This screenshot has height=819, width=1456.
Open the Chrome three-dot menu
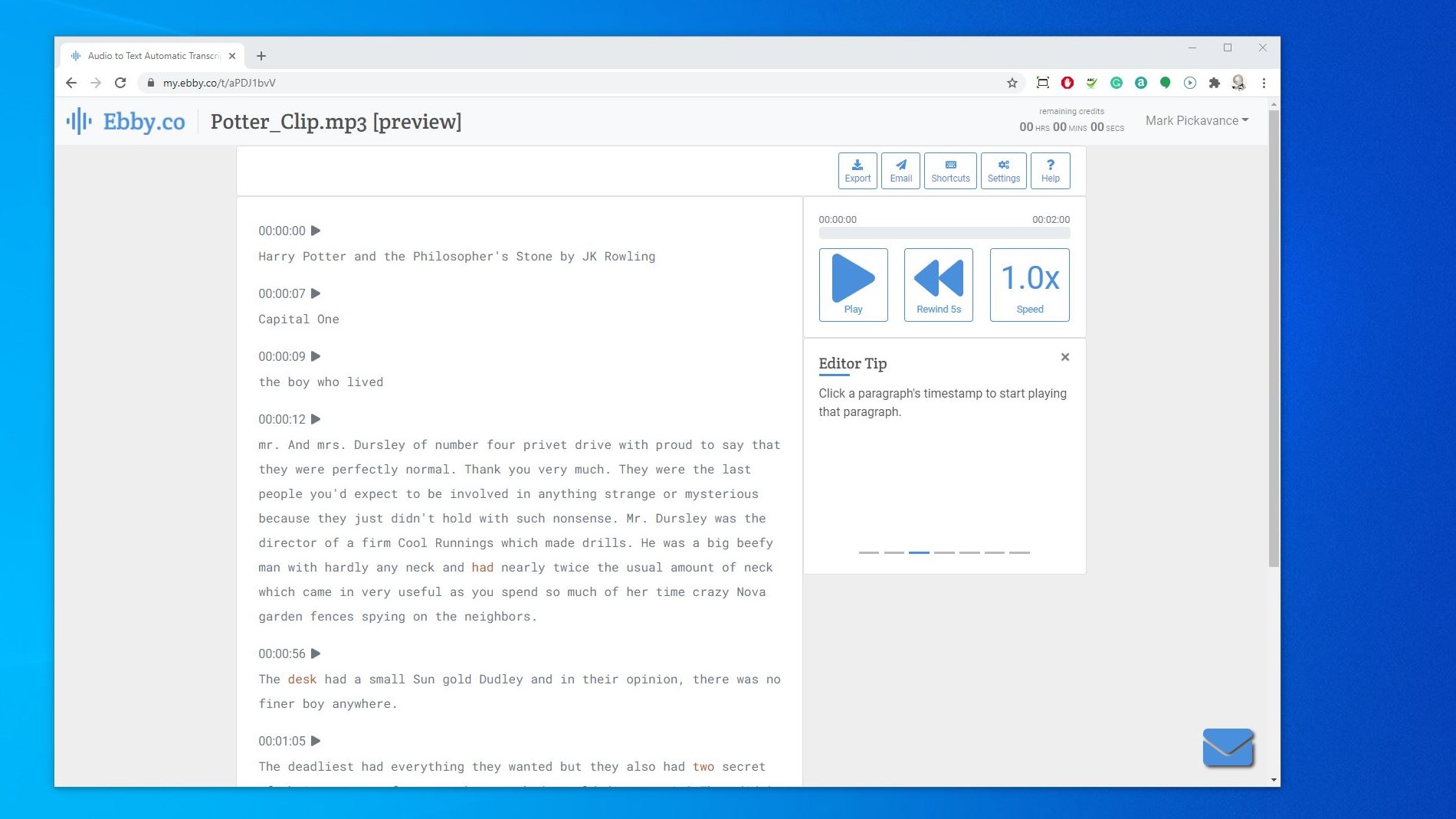click(1264, 83)
